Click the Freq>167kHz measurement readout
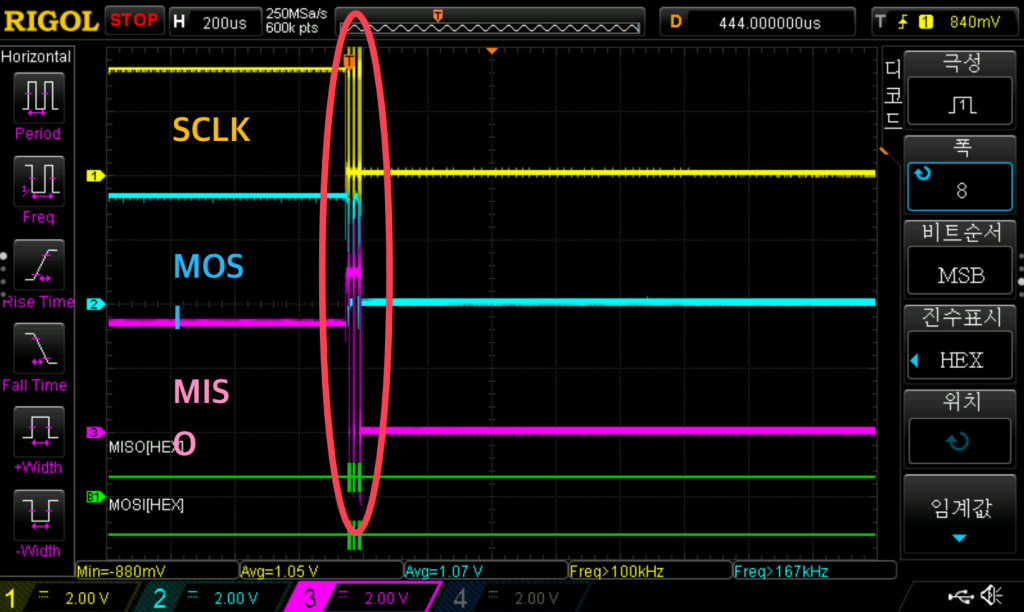Image resolution: width=1024 pixels, height=612 pixels. pyautogui.click(x=815, y=571)
